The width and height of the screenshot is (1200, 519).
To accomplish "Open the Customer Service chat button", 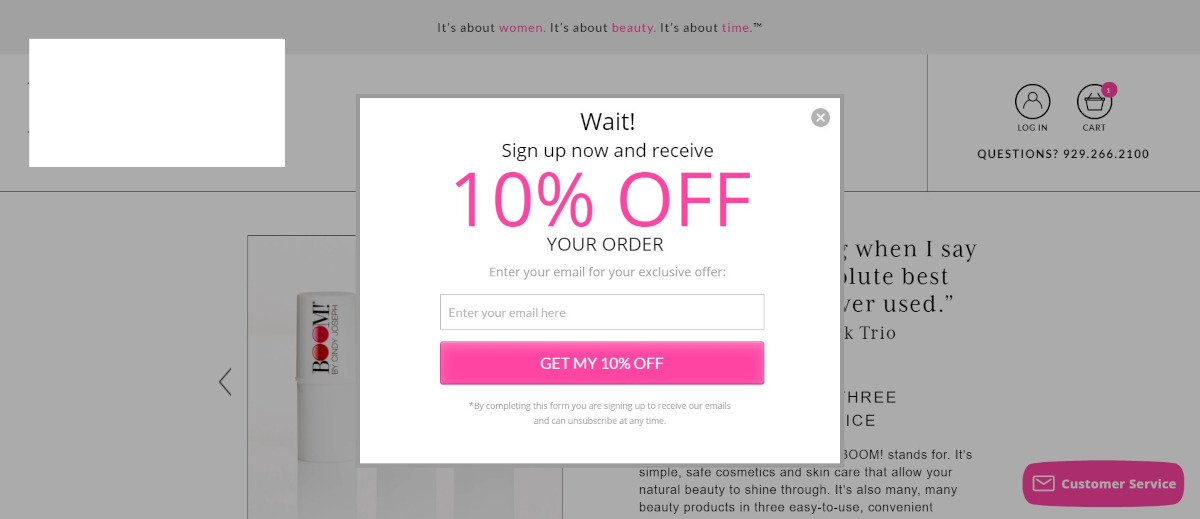I will pyautogui.click(x=1103, y=484).
